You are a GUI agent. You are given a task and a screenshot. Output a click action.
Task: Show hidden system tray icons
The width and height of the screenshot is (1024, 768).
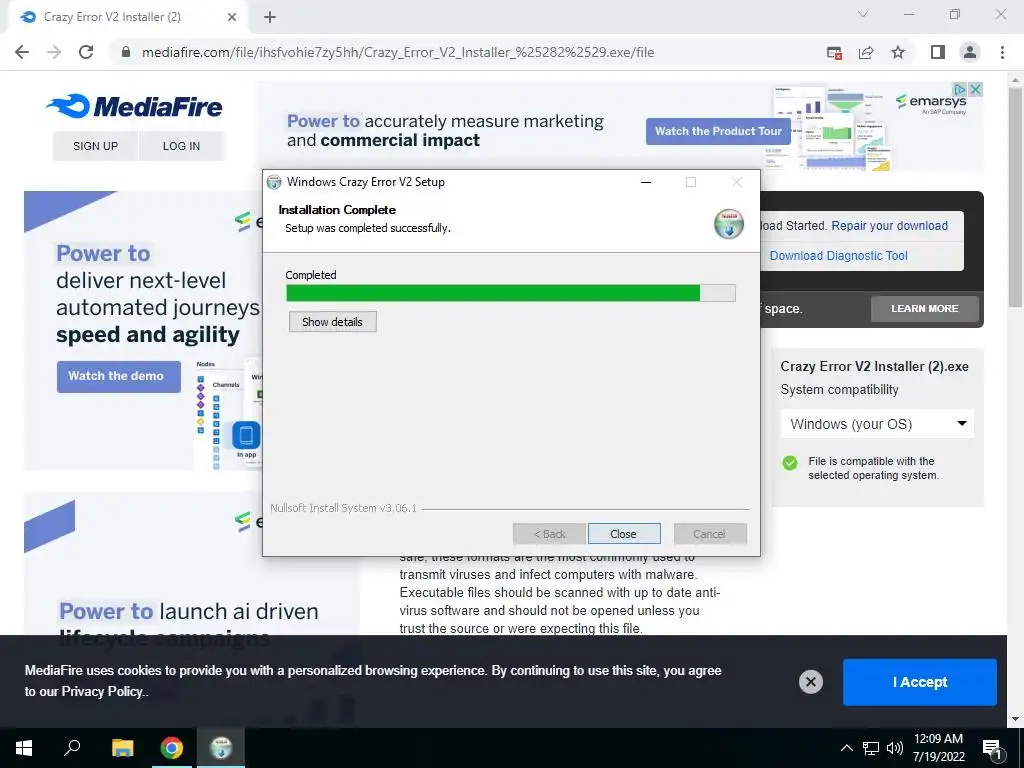tap(846, 748)
